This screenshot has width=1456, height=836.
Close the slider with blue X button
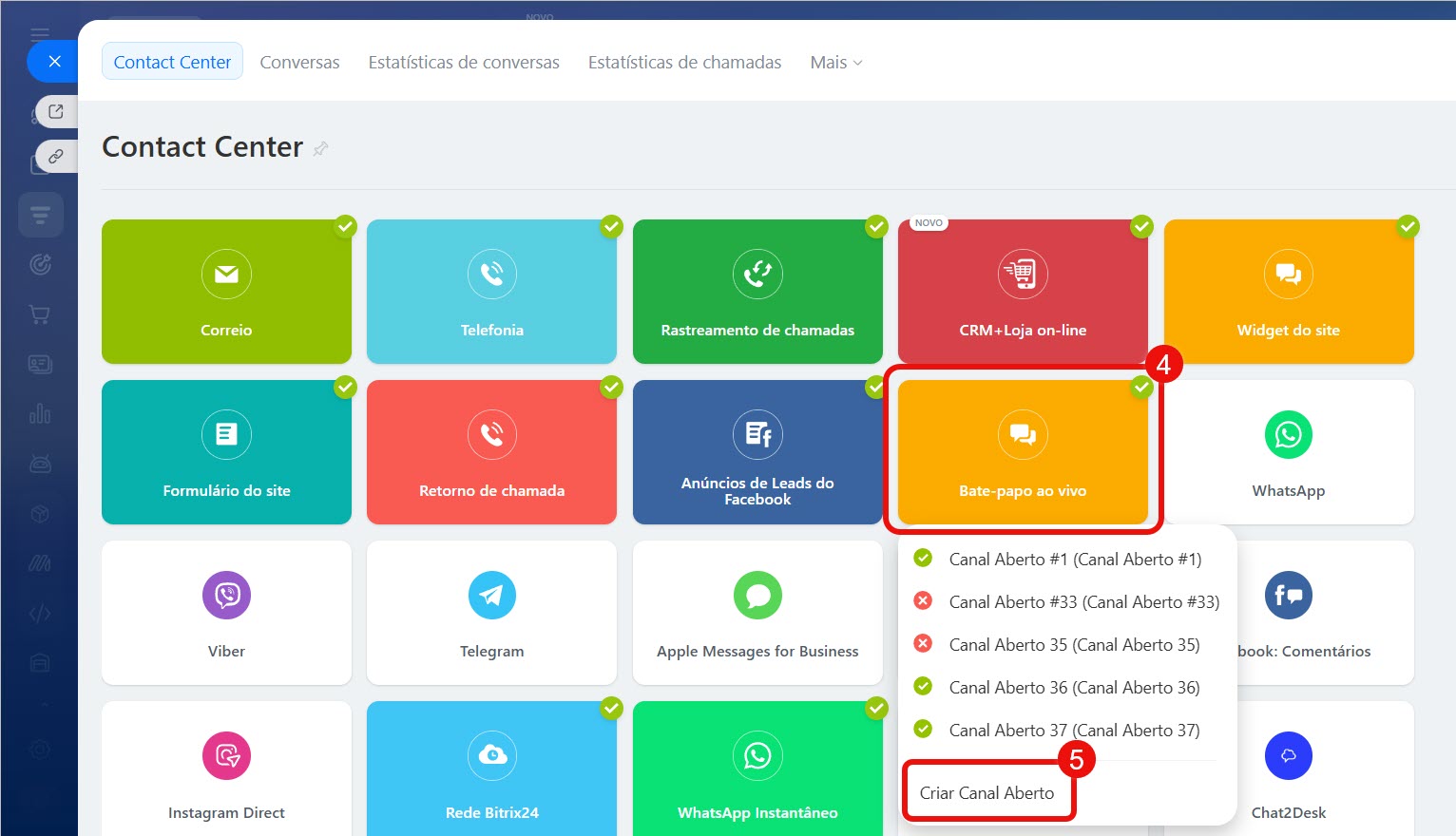pyautogui.click(x=54, y=62)
